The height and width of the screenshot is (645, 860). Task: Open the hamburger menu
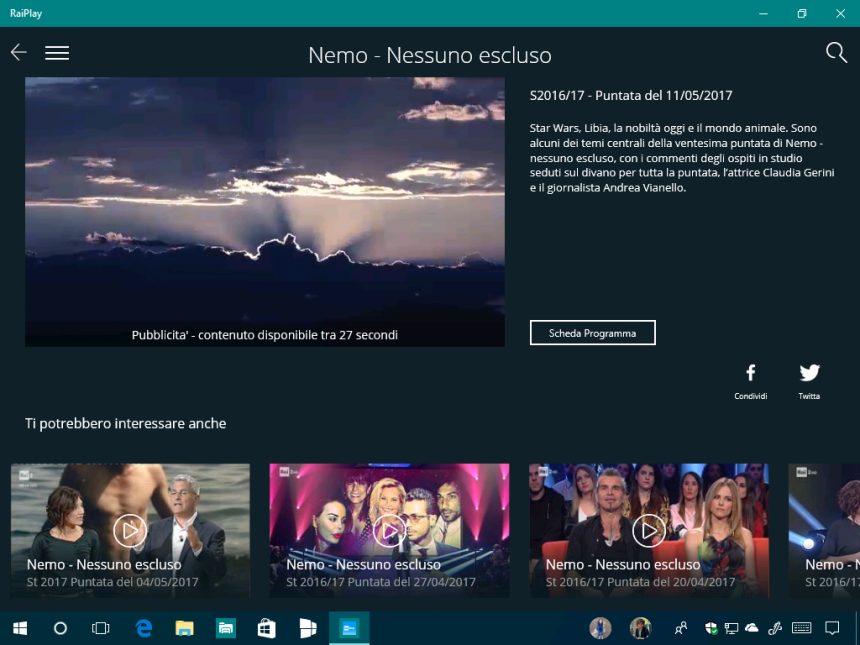pos(57,53)
